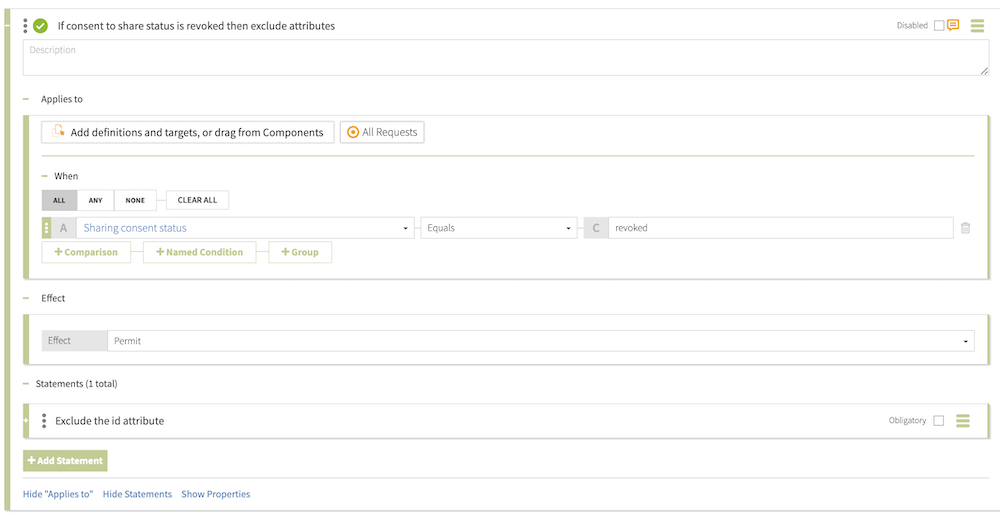Open the Equals comparator dropdown
1000x519 pixels.
[499, 228]
